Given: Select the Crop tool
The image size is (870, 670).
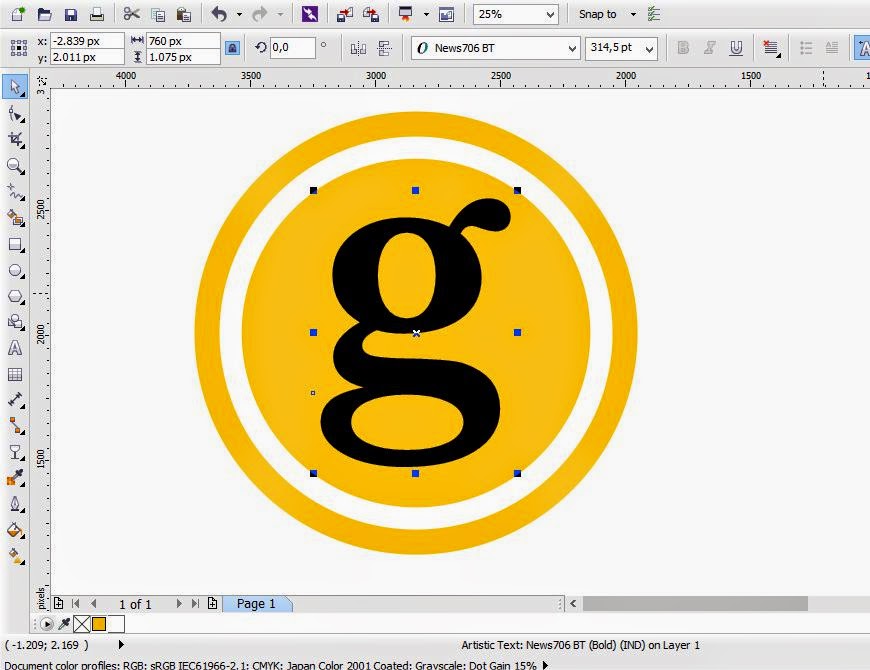Looking at the screenshot, I should click(x=16, y=140).
